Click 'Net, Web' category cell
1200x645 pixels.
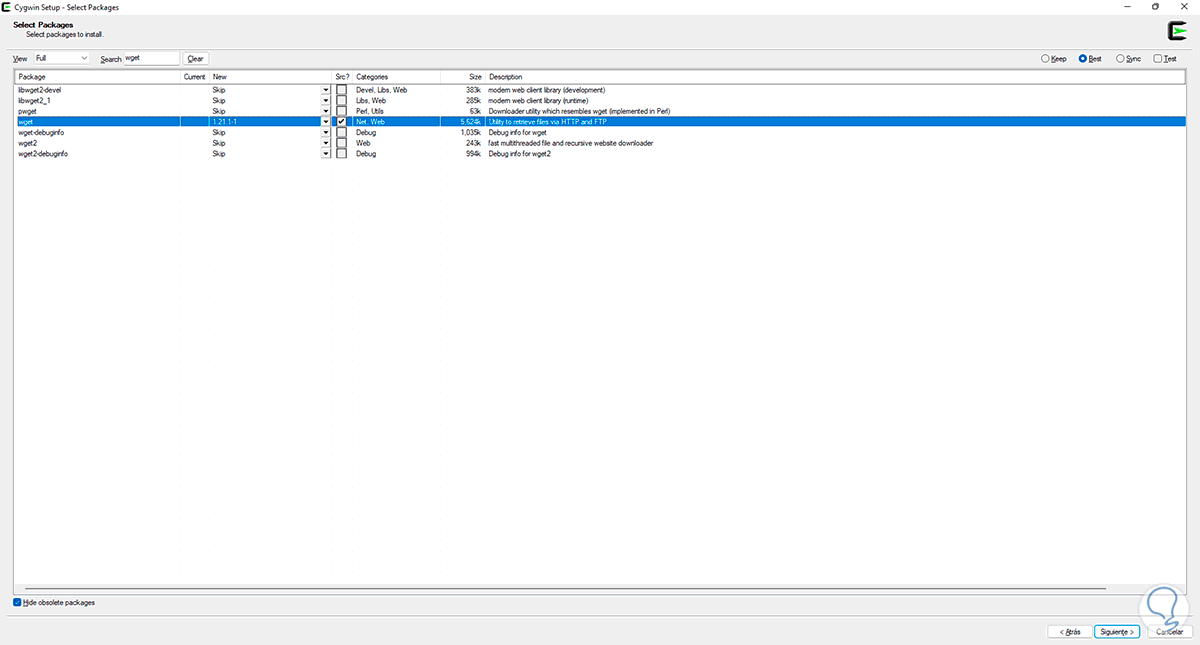click(x=370, y=122)
